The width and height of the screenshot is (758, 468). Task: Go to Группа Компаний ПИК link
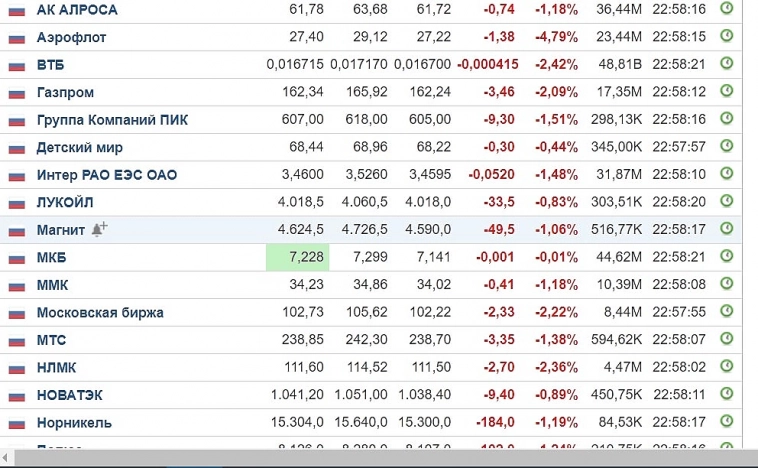coord(112,120)
